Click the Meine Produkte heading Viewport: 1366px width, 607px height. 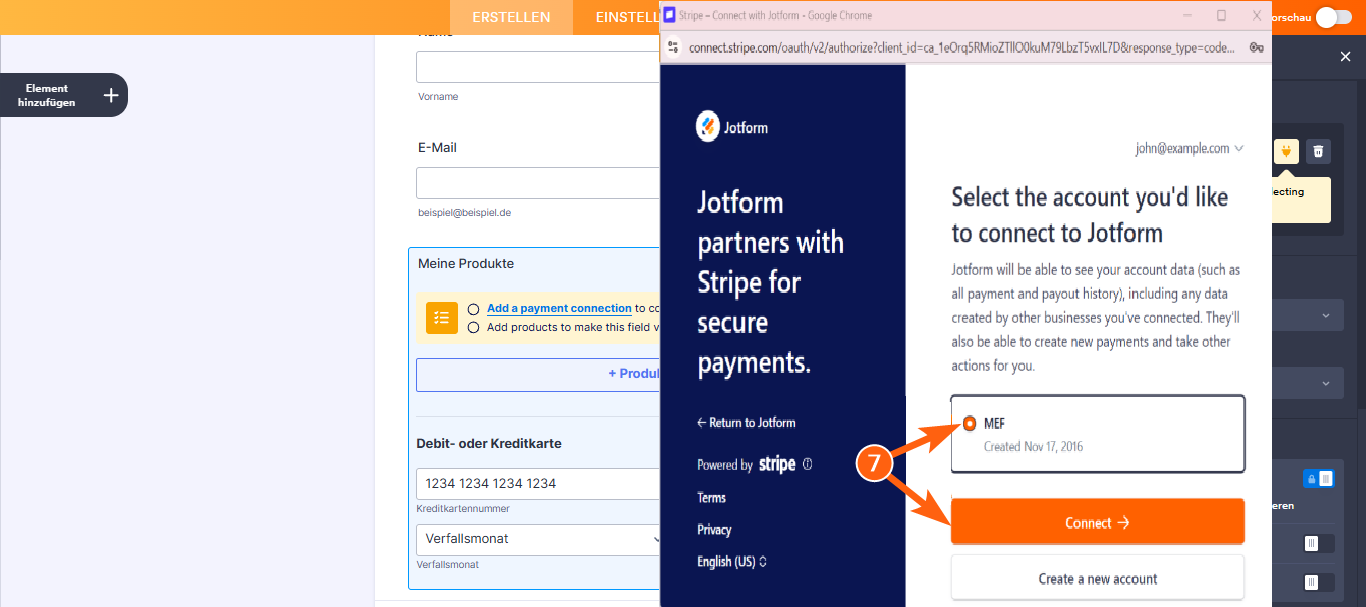coord(466,263)
